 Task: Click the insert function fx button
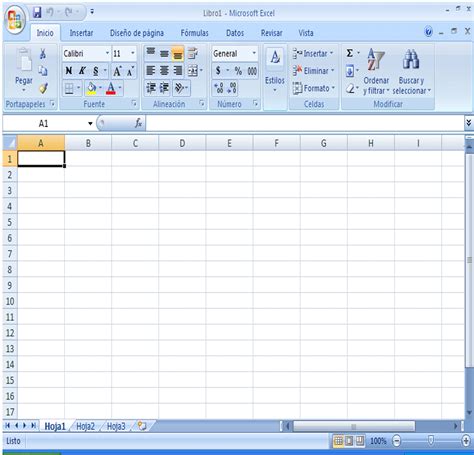click(138, 123)
